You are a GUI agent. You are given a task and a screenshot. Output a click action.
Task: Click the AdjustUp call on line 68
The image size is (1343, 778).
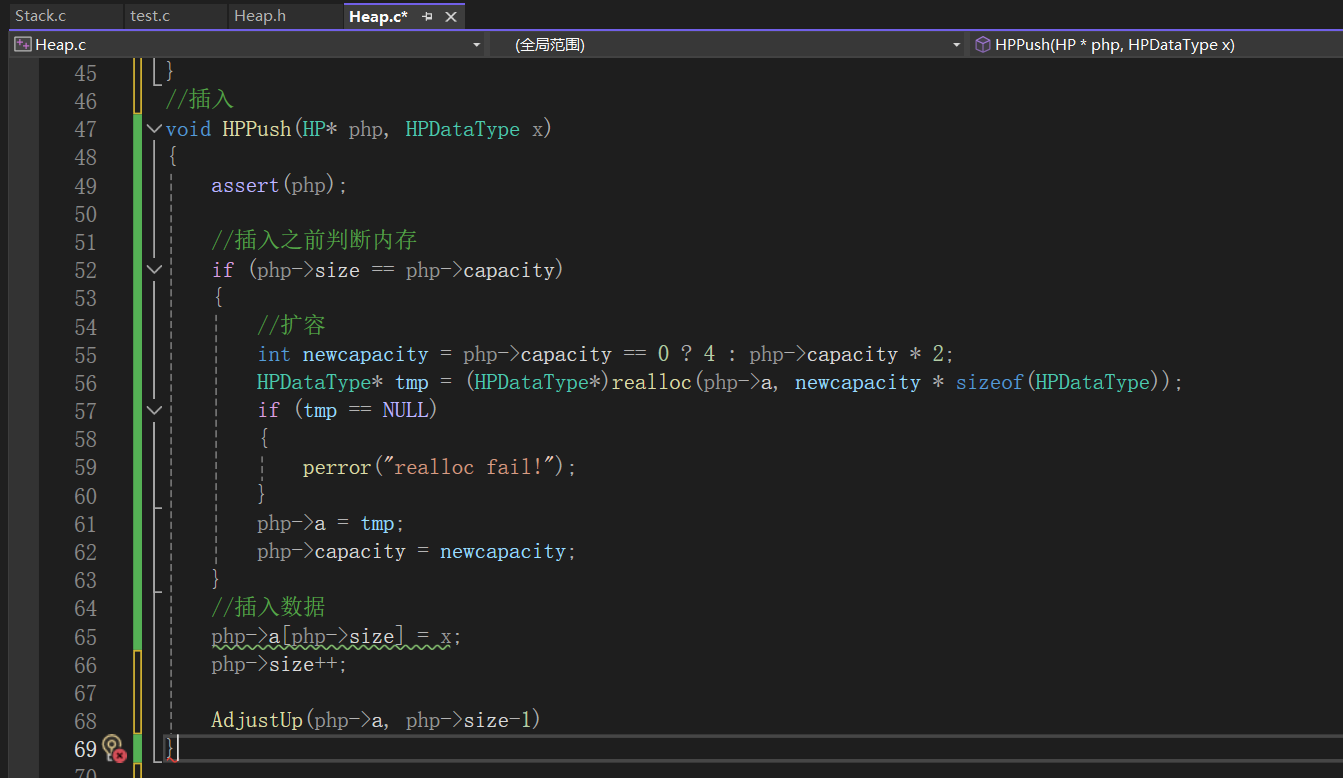(257, 720)
